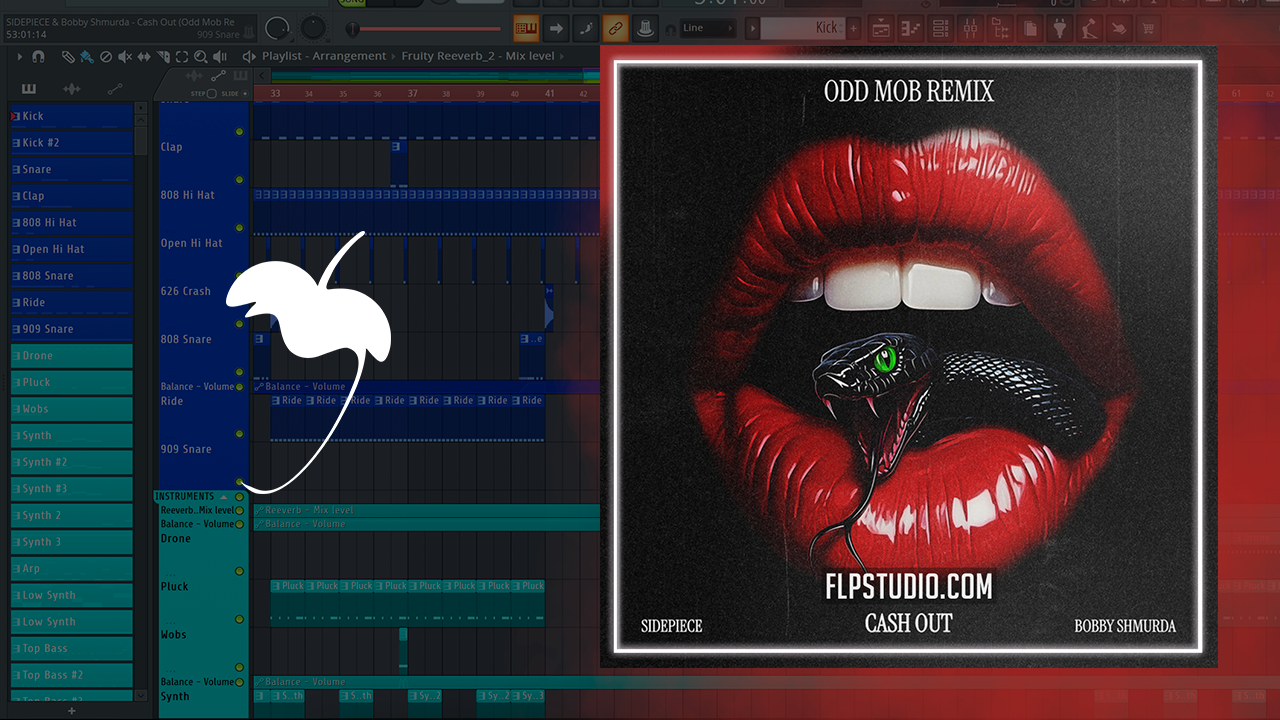Open the Plugin picker plug icon
The image size is (1280, 720).
[1061, 28]
